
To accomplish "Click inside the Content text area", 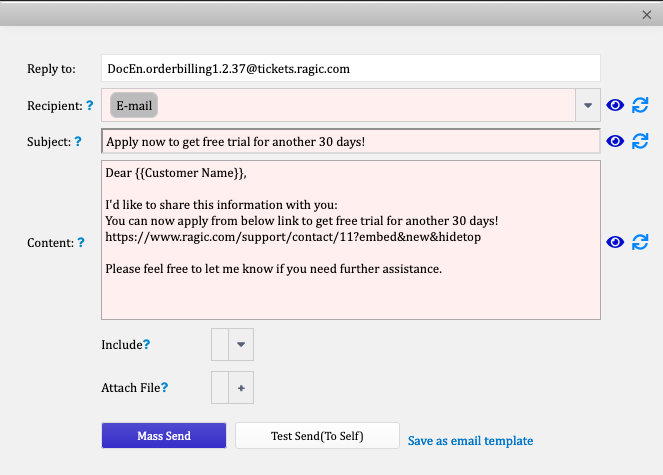I will [x=351, y=240].
